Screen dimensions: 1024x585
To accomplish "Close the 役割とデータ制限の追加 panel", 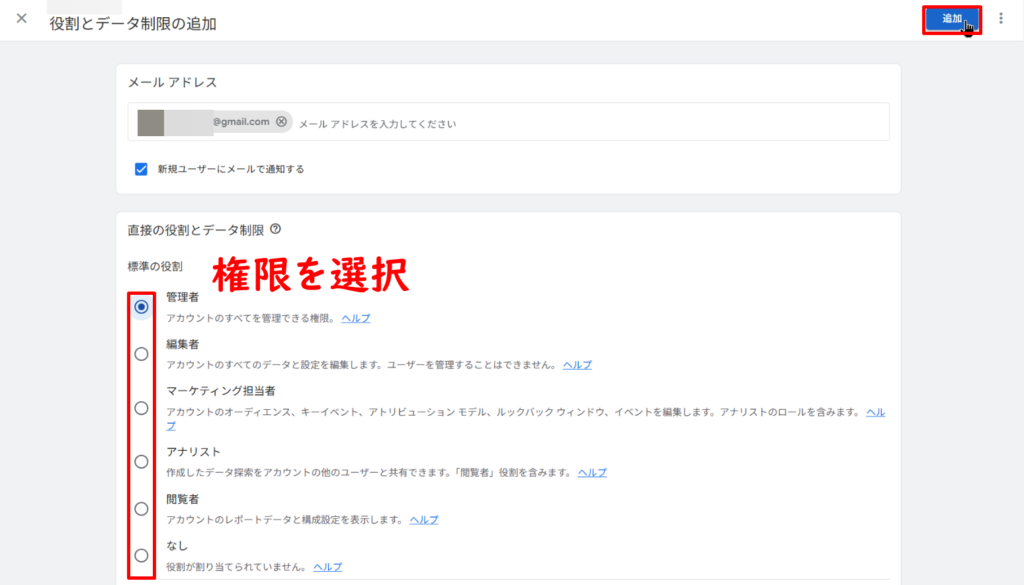I will [x=22, y=18].
